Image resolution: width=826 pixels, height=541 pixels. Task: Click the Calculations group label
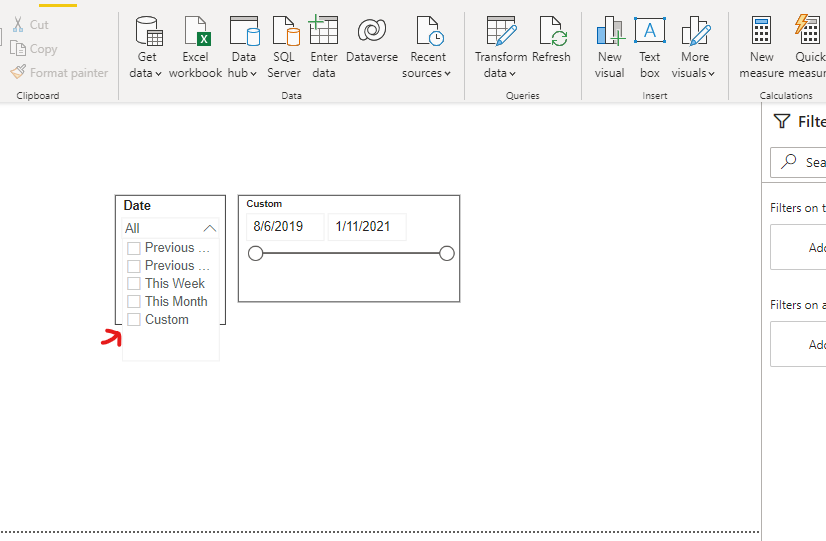click(786, 95)
